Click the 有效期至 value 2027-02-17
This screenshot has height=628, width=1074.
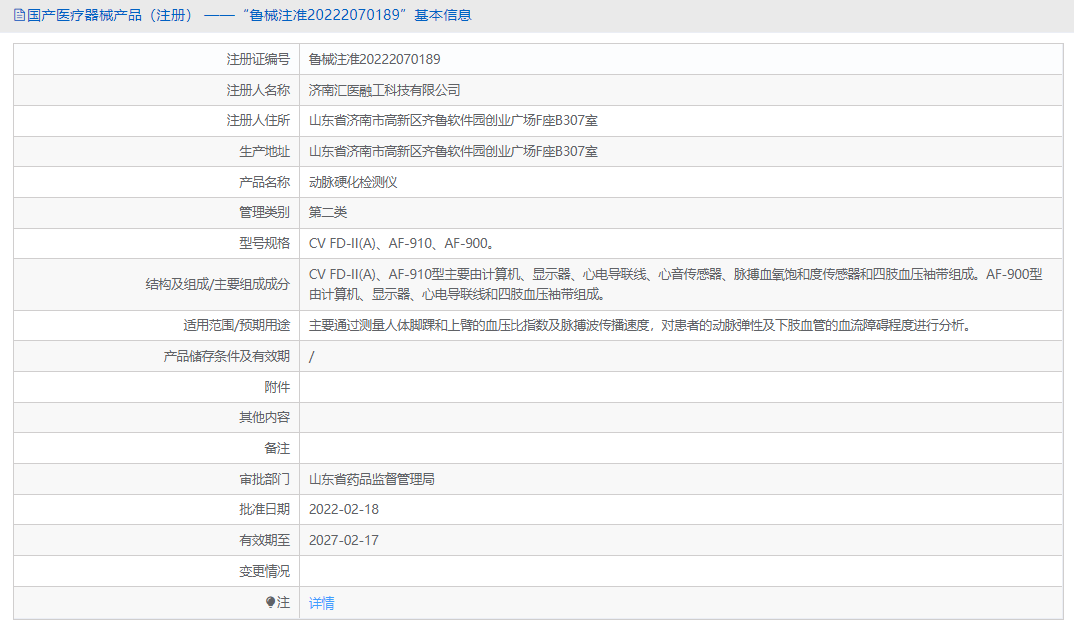click(343, 540)
